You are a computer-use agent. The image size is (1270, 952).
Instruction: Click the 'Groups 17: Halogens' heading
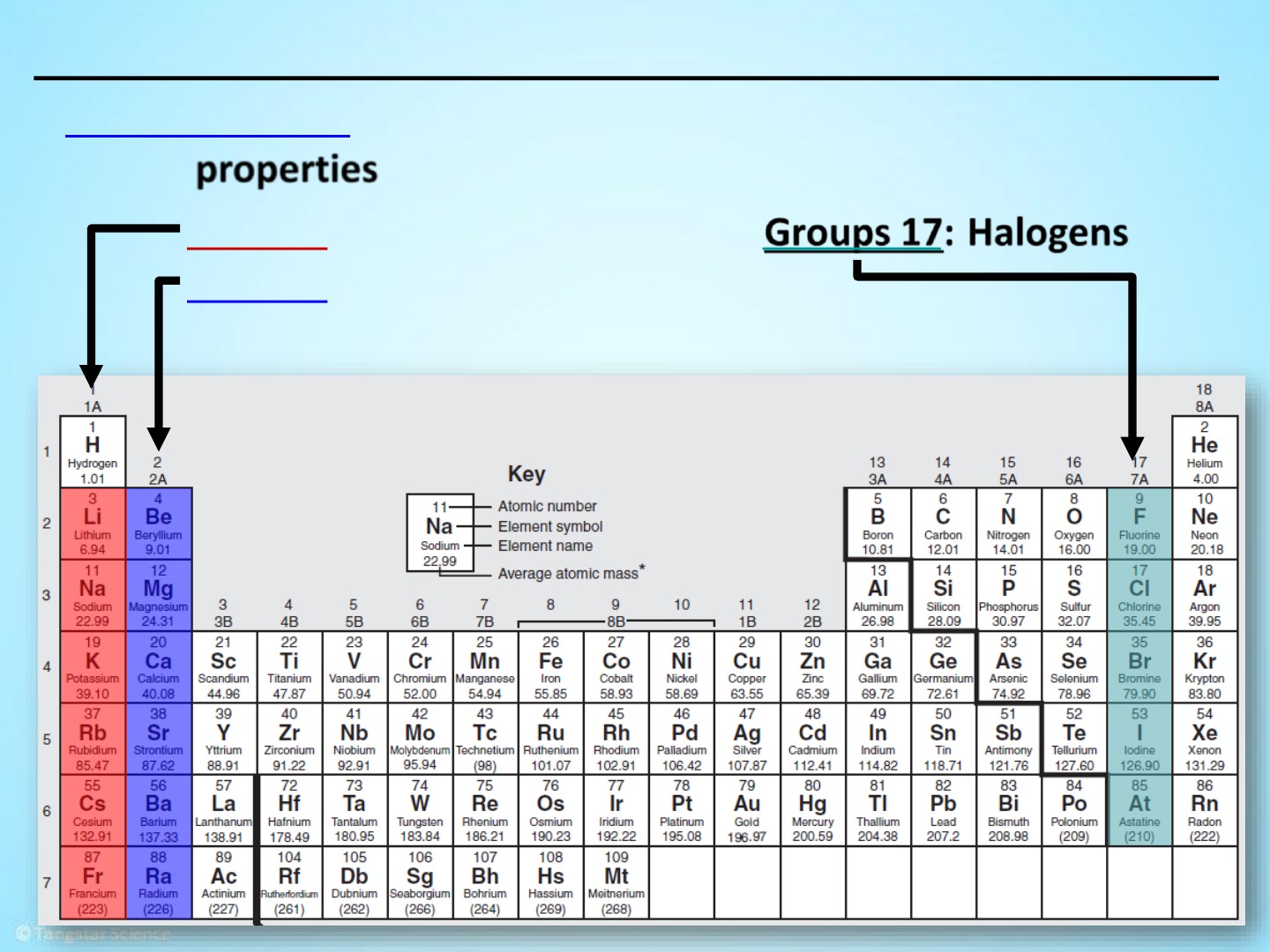point(946,233)
